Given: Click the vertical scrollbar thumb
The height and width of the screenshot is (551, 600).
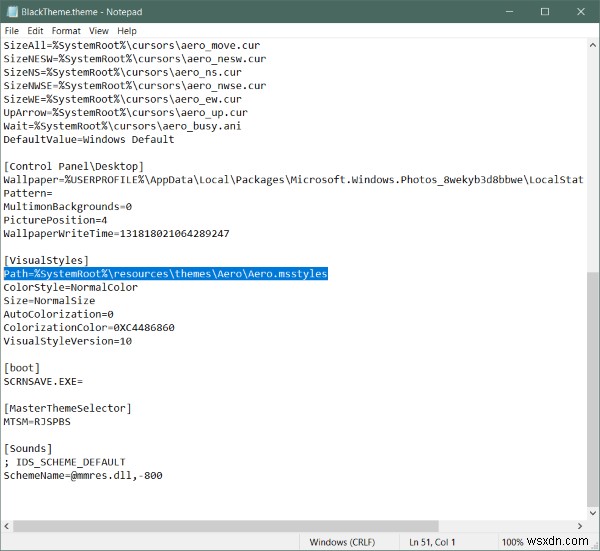Looking at the screenshot, I should (593, 388).
